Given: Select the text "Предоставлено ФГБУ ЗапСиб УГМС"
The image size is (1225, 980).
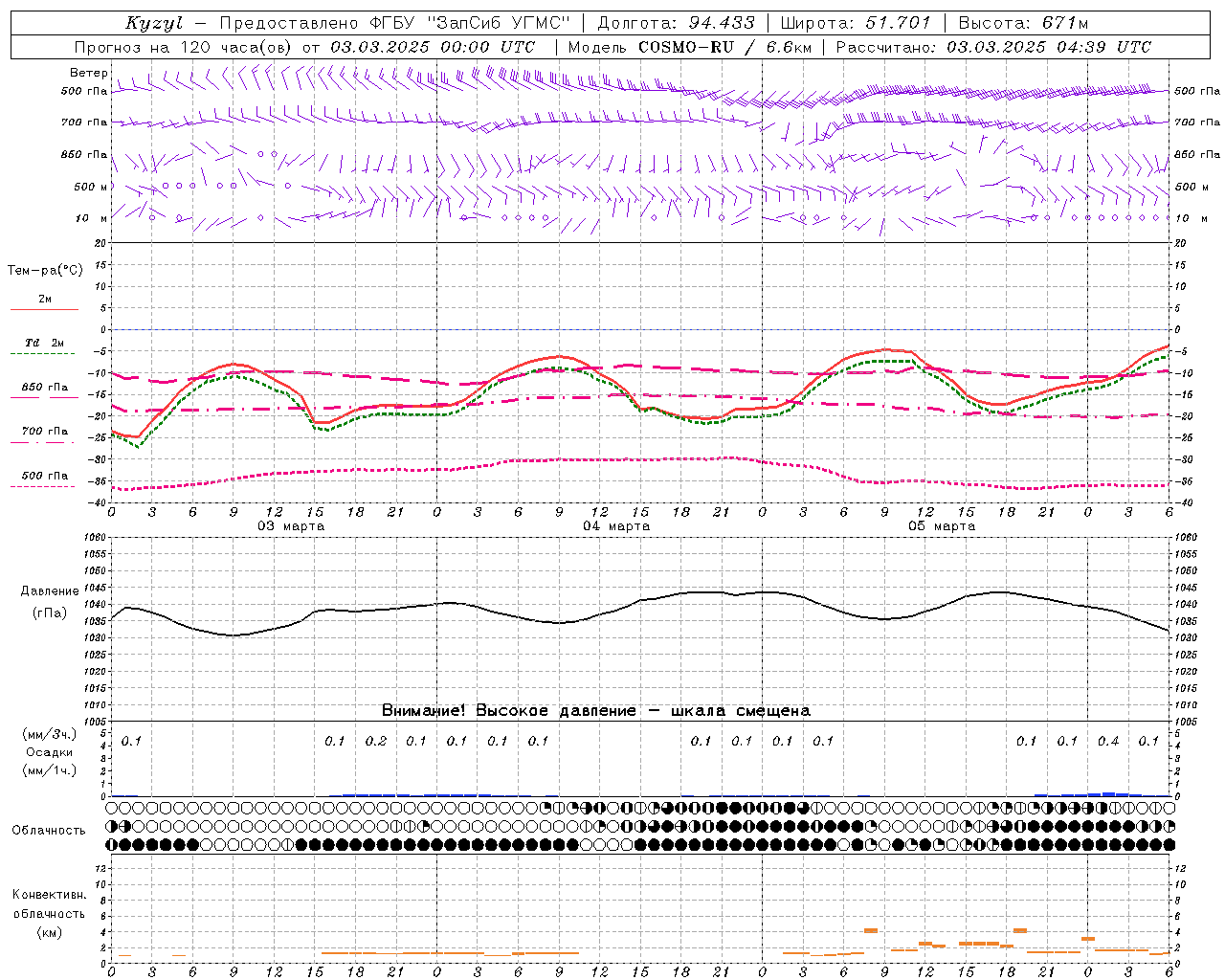Looking at the screenshot, I should 394,23.
